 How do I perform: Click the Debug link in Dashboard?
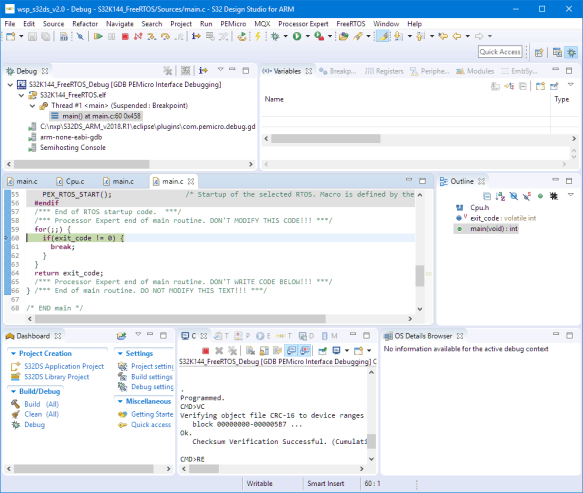pos(35,425)
